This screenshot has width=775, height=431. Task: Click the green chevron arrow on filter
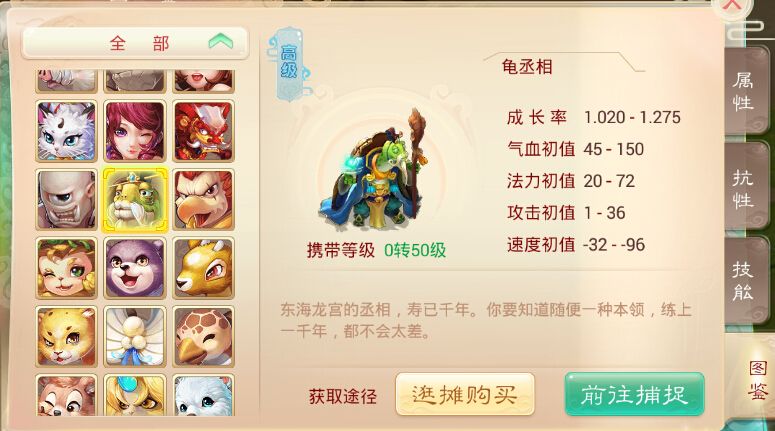(x=220, y=42)
